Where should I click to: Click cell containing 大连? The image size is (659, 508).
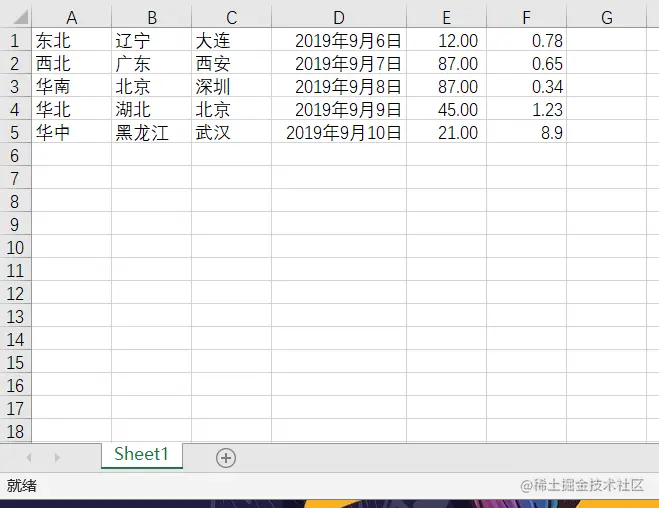[x=232, y=40]
